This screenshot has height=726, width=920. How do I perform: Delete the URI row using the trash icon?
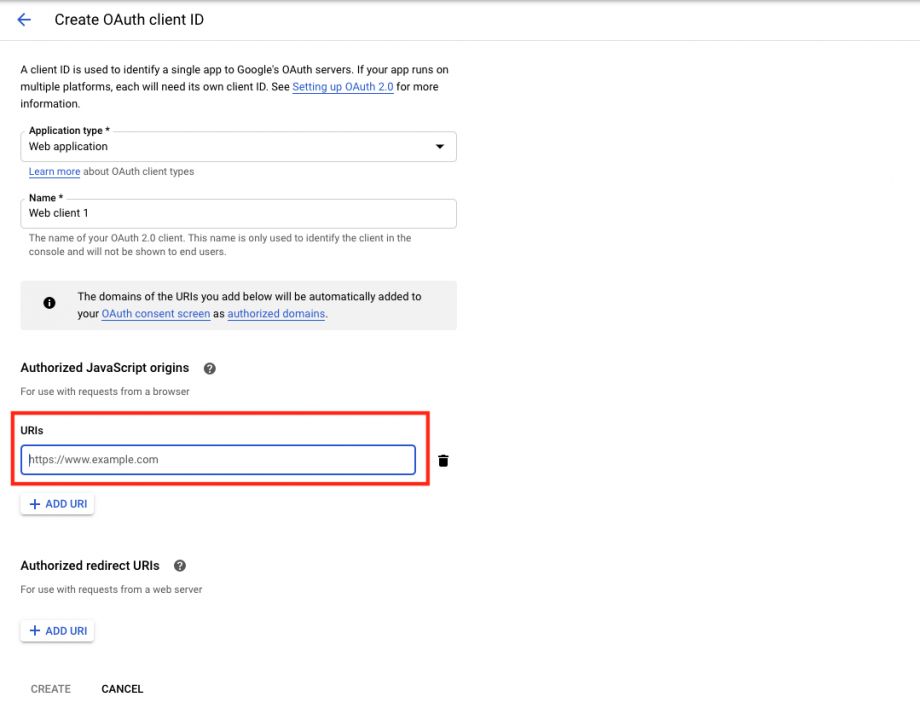(x=443, y=460)
